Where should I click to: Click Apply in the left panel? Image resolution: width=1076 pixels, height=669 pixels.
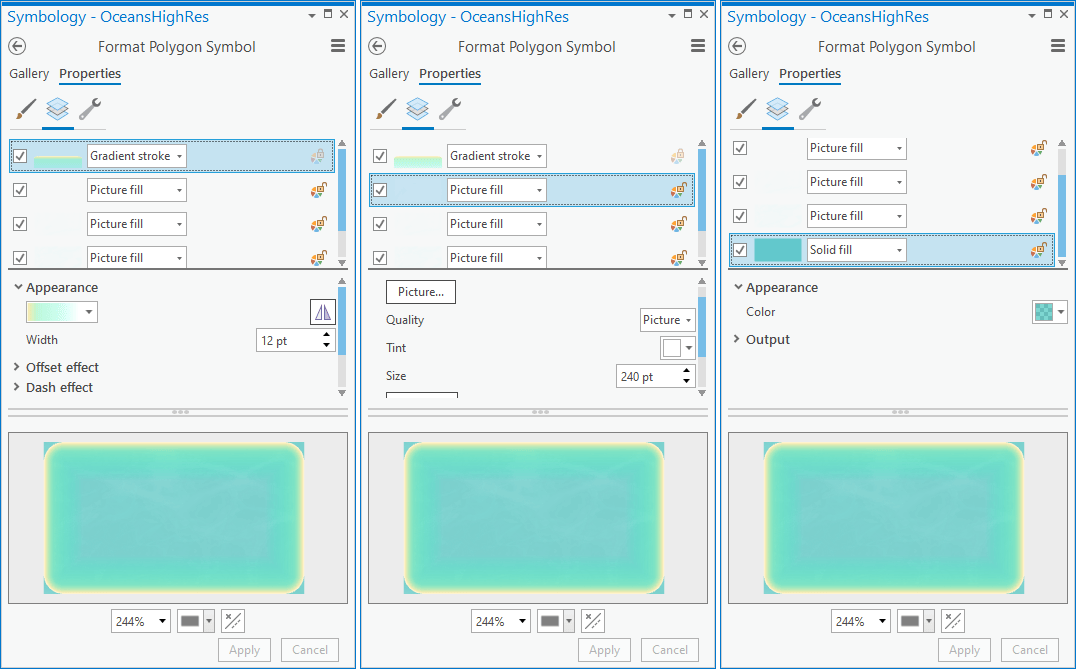pos(244,650)
